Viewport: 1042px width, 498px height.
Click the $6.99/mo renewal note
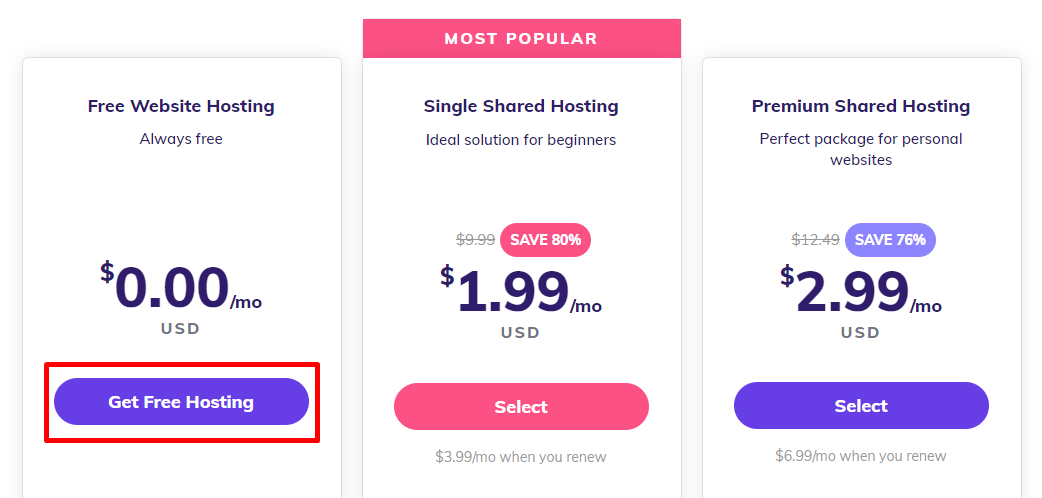tap(861, 455)
